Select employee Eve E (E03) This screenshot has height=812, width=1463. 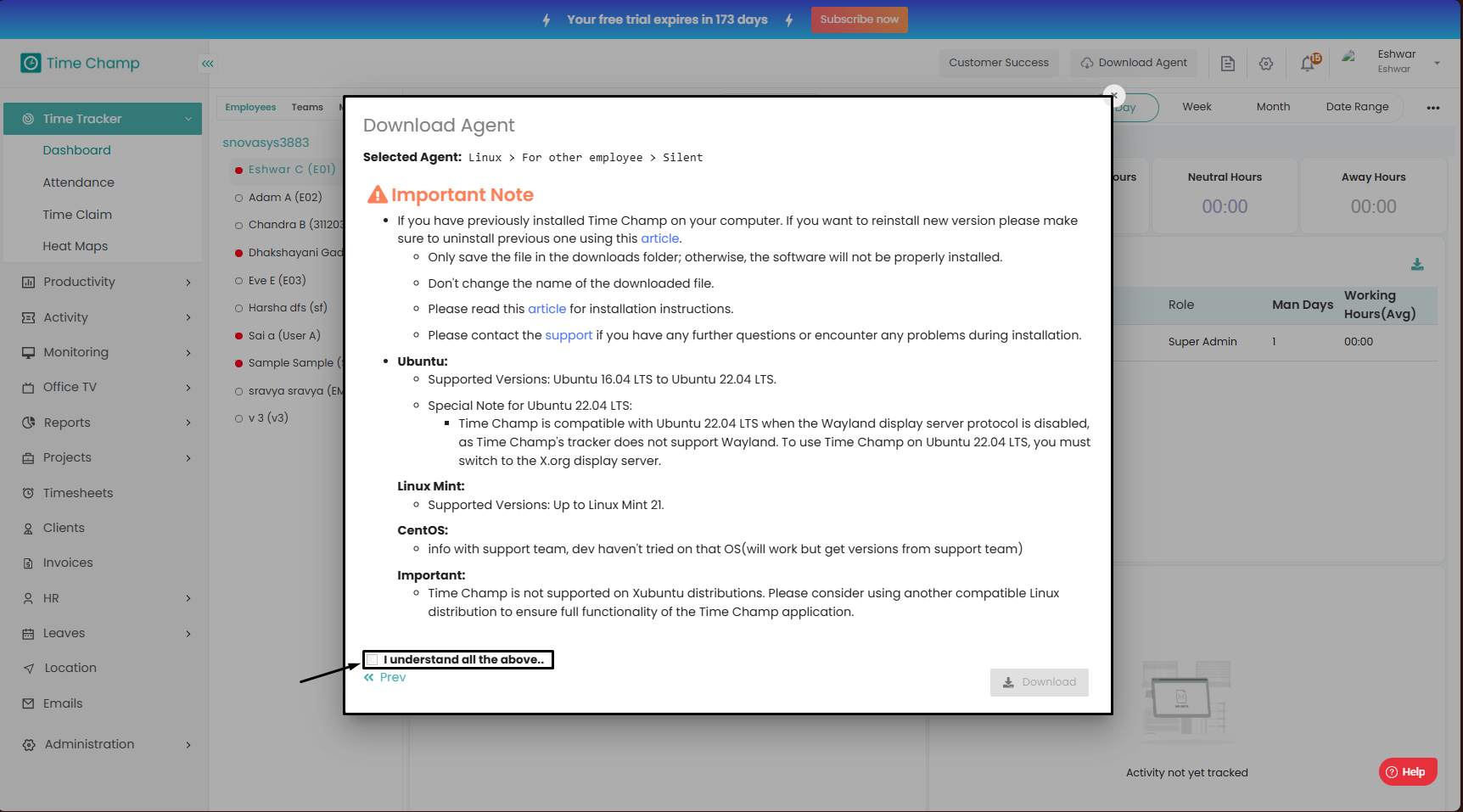click(x=277, y=280)
